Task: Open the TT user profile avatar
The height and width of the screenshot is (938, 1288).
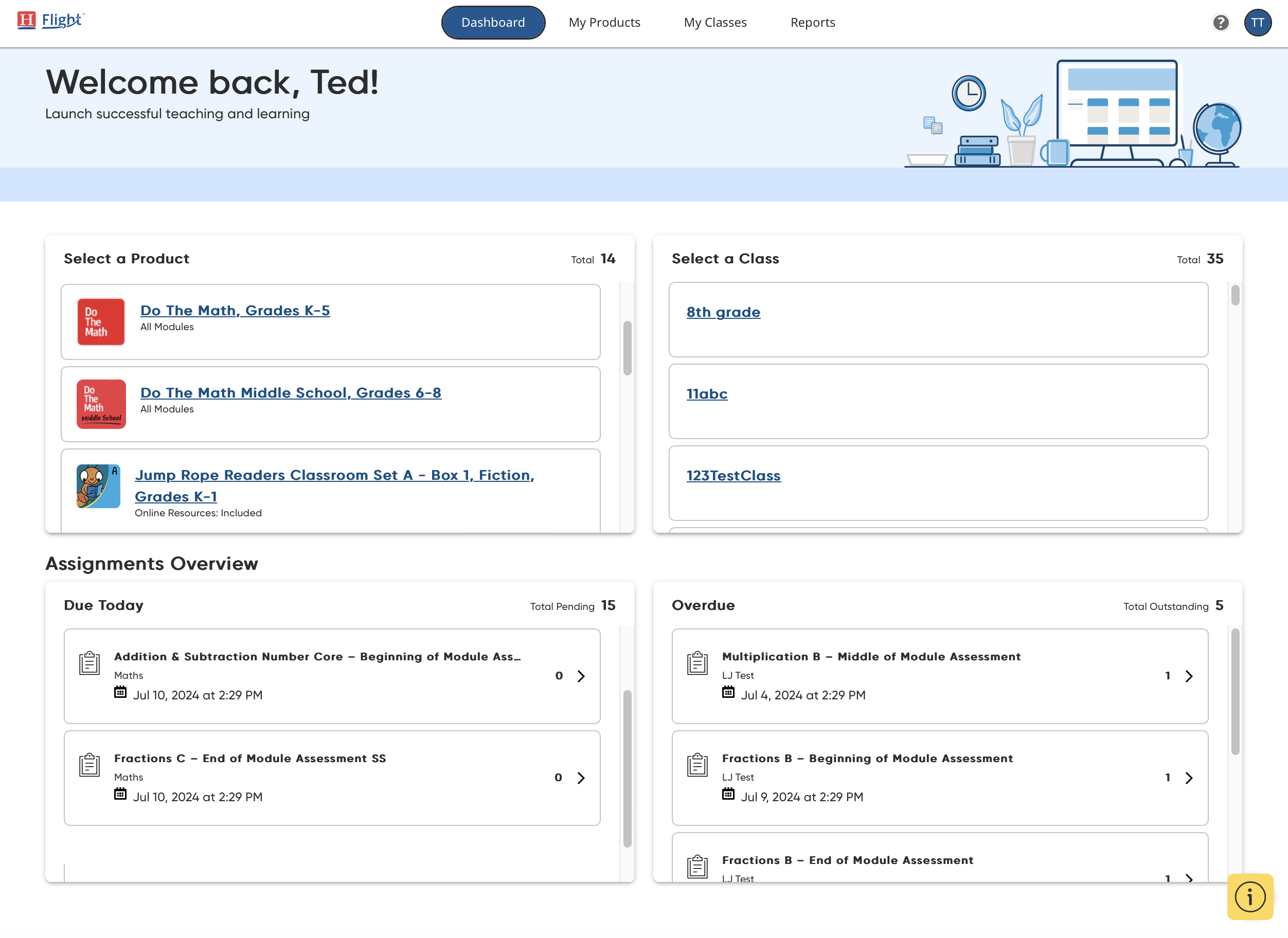Action: (1257, 23)
